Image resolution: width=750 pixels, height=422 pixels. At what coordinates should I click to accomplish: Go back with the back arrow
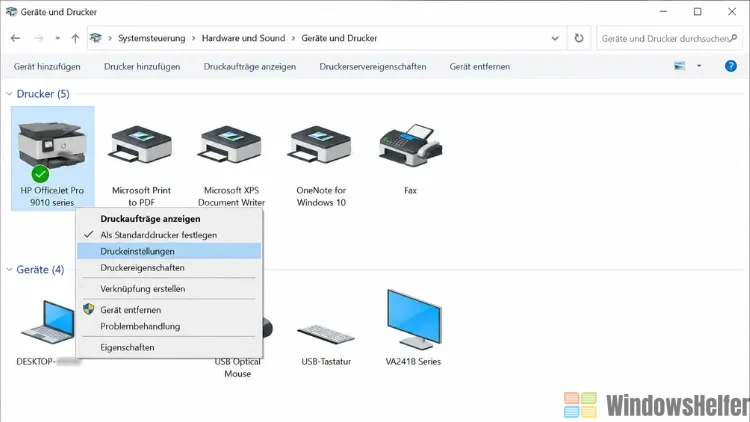(15, 38)
